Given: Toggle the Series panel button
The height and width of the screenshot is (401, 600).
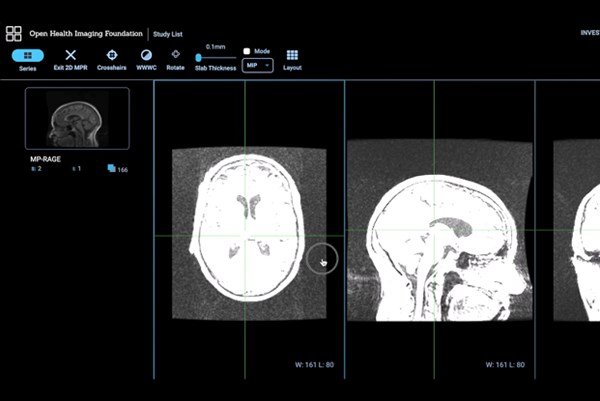Looking at the screenshot, I should pos(27,55).
